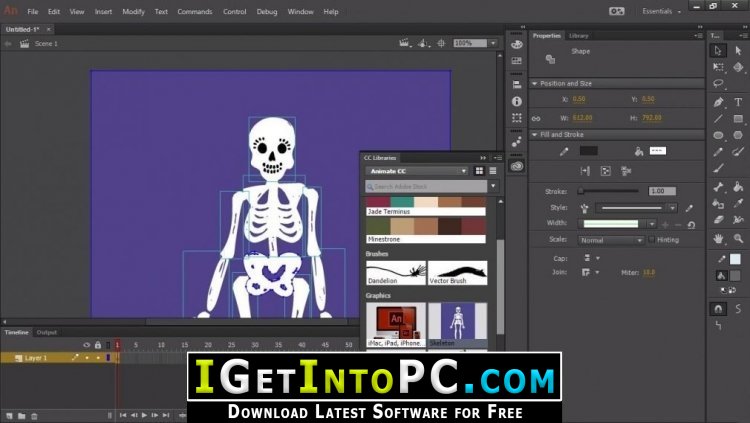Open the Animate CC library dropdown
The width and height of the screenshot is (750, 423).
417,171
